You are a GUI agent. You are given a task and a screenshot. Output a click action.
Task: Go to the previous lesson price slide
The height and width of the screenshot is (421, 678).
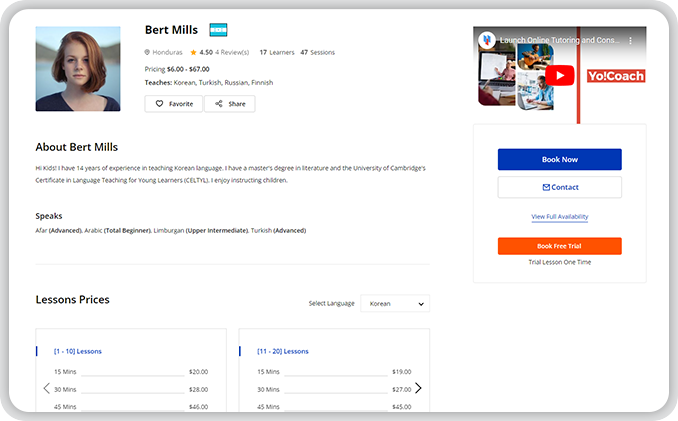[46, 388]
